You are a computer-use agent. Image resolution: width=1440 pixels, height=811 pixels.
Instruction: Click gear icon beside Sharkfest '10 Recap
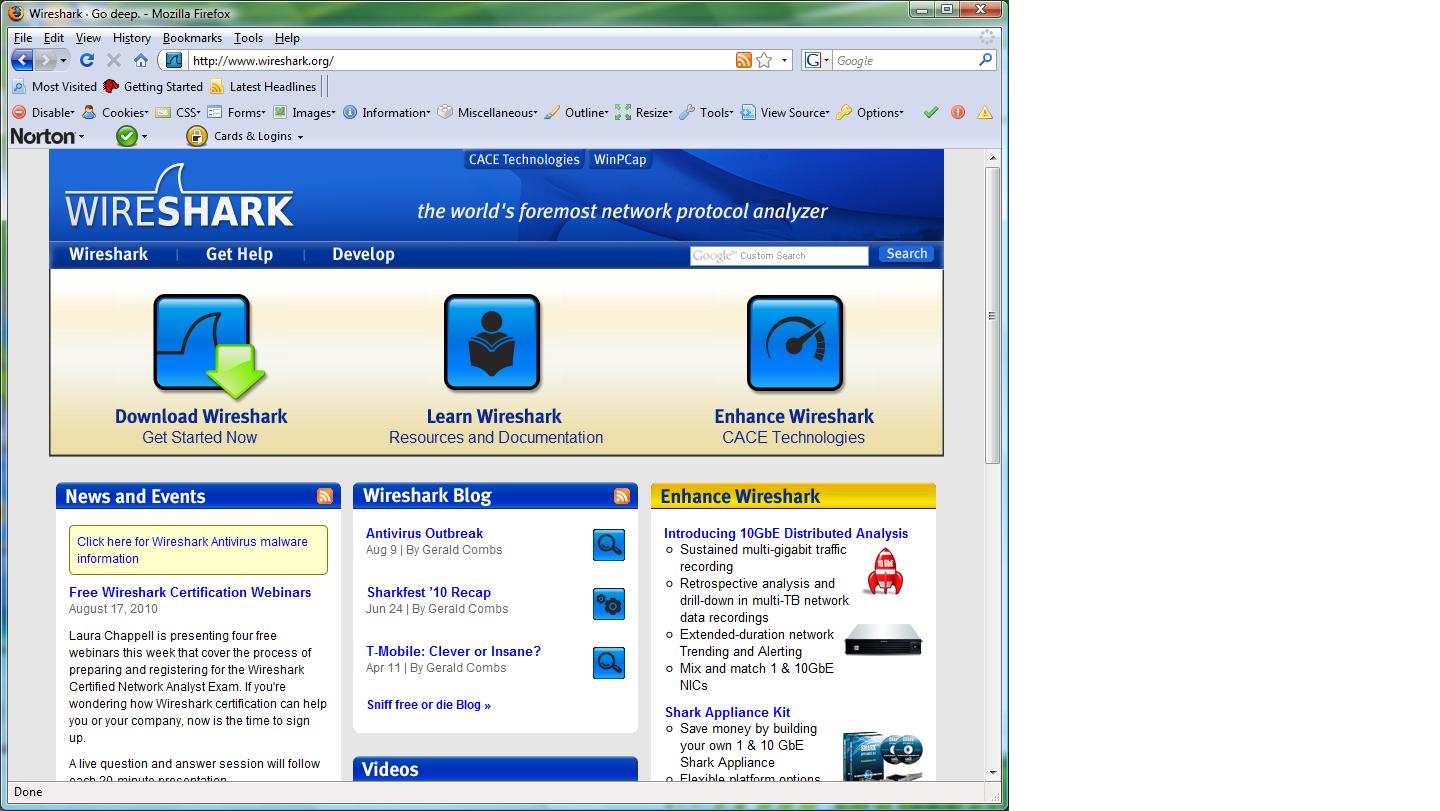pyautogui.click(x=609, y=603)
